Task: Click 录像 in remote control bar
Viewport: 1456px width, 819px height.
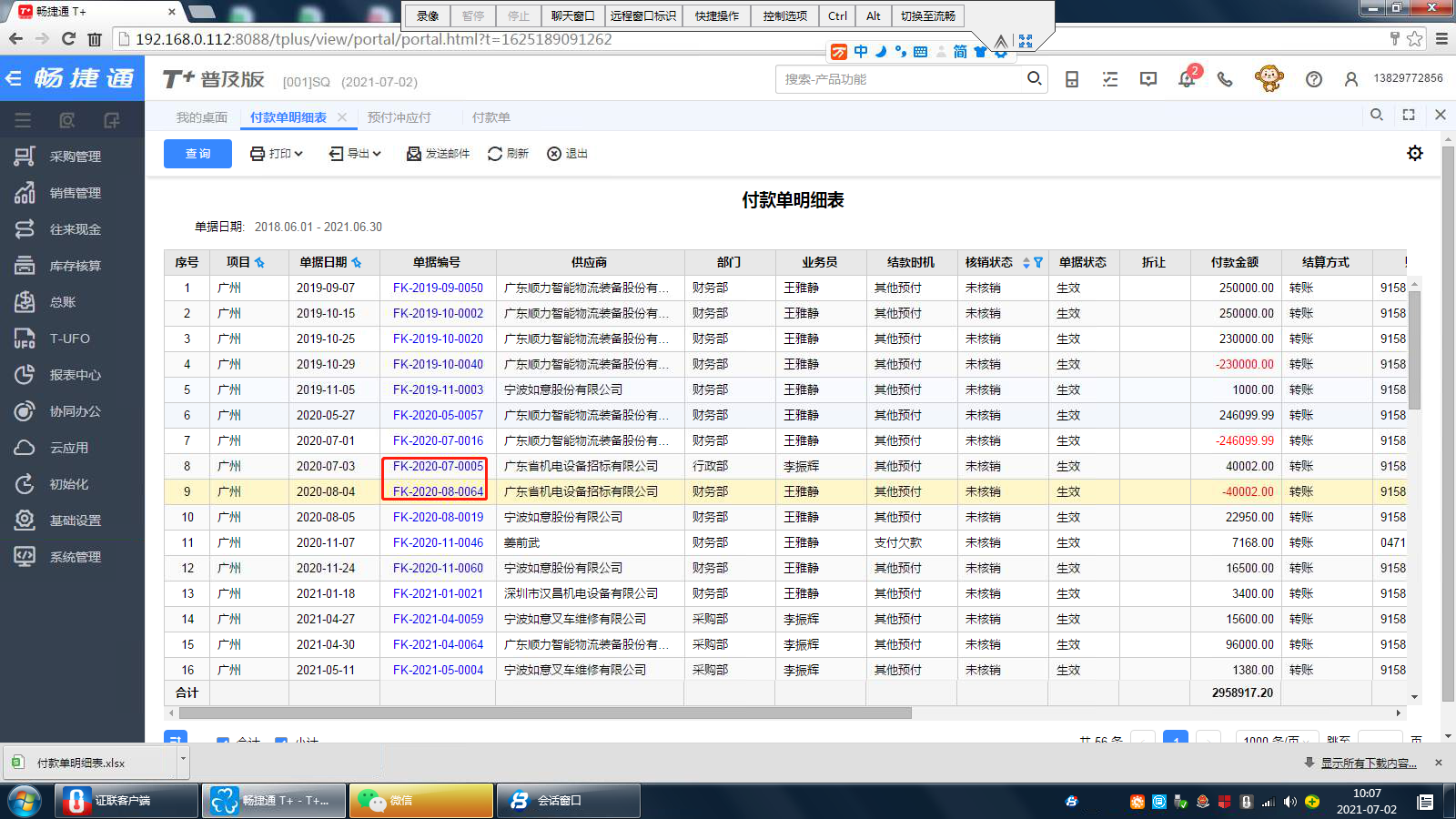Action: (428, 15)
